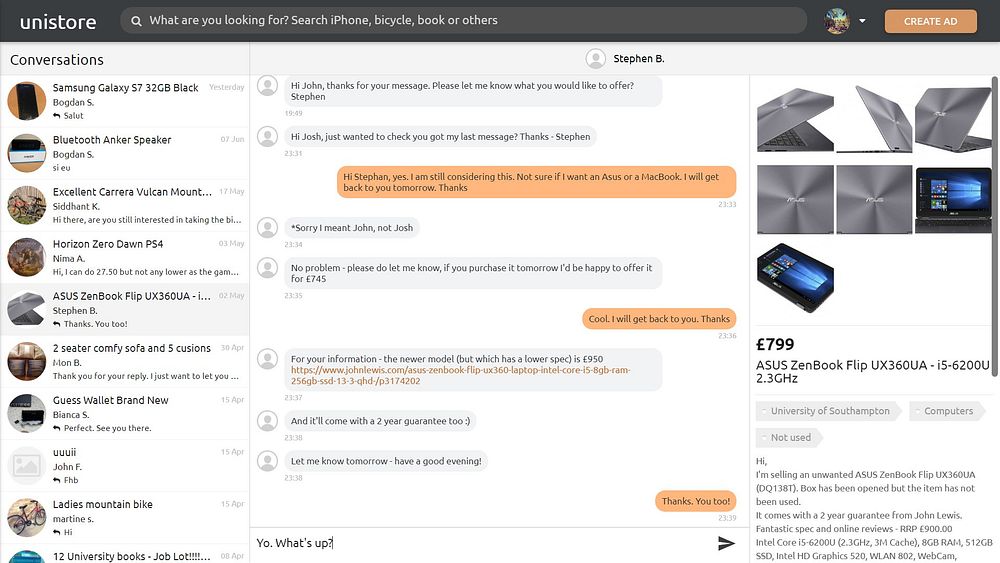
Task: Focus the search bar field
Action: pyautogui.click(x=470, y=20)
